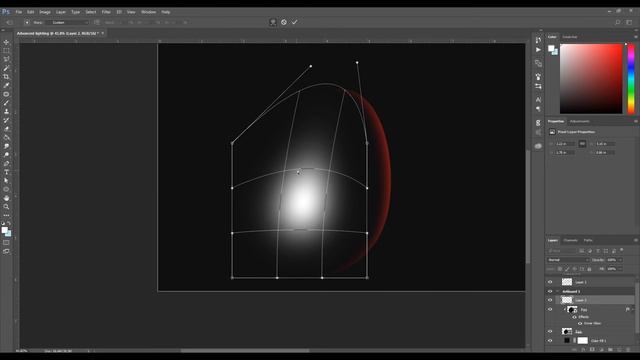The image size is (640, 360).
Task: Click the Color Fill 1 layer mask thumbnail
Action: coord(582,340)
